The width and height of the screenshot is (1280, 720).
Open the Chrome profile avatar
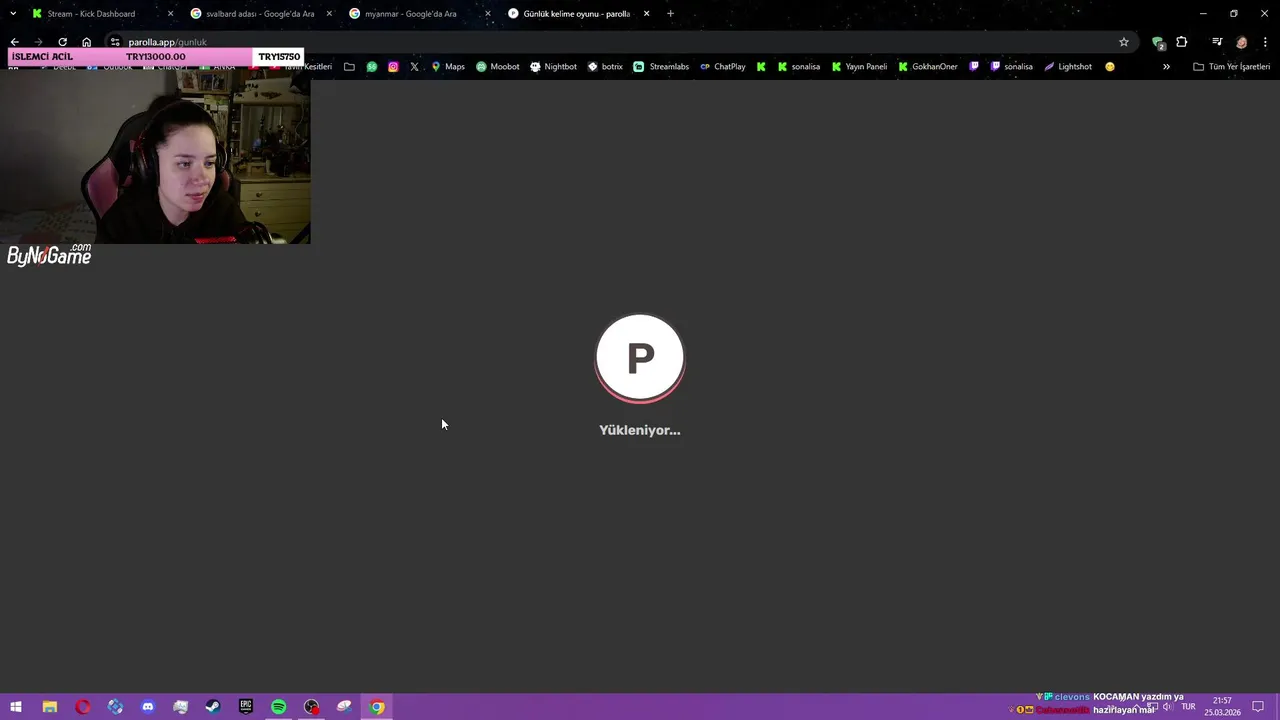[1242, 42]
